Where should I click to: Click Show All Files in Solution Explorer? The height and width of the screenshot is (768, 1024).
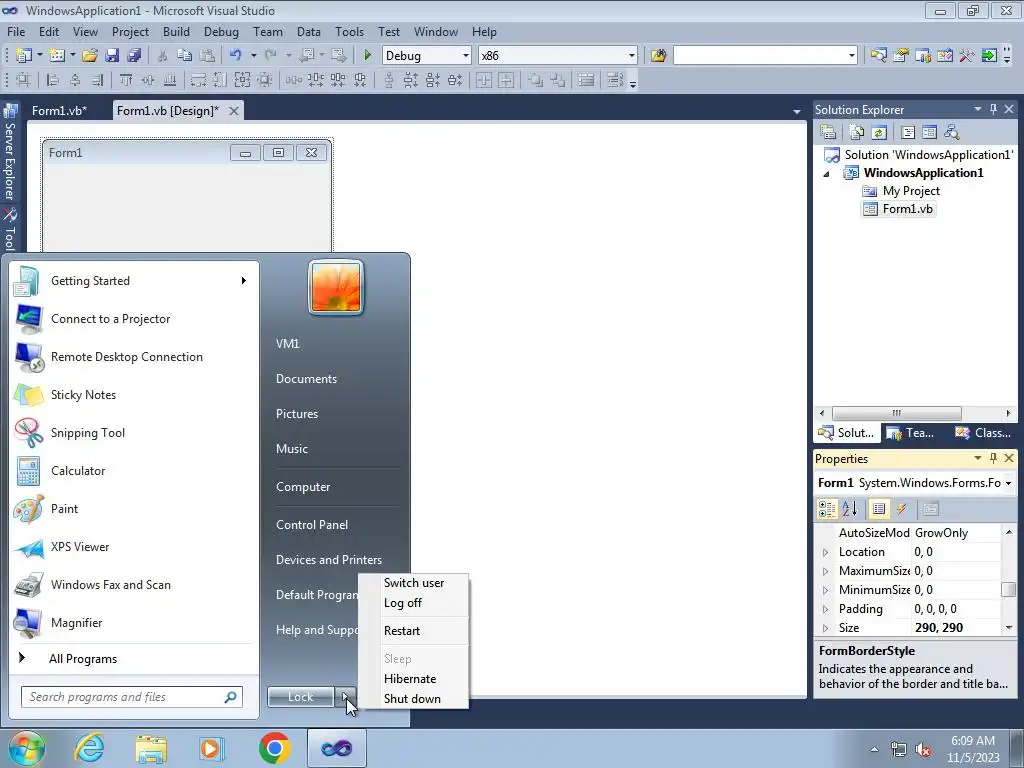[x=857, y=133]
